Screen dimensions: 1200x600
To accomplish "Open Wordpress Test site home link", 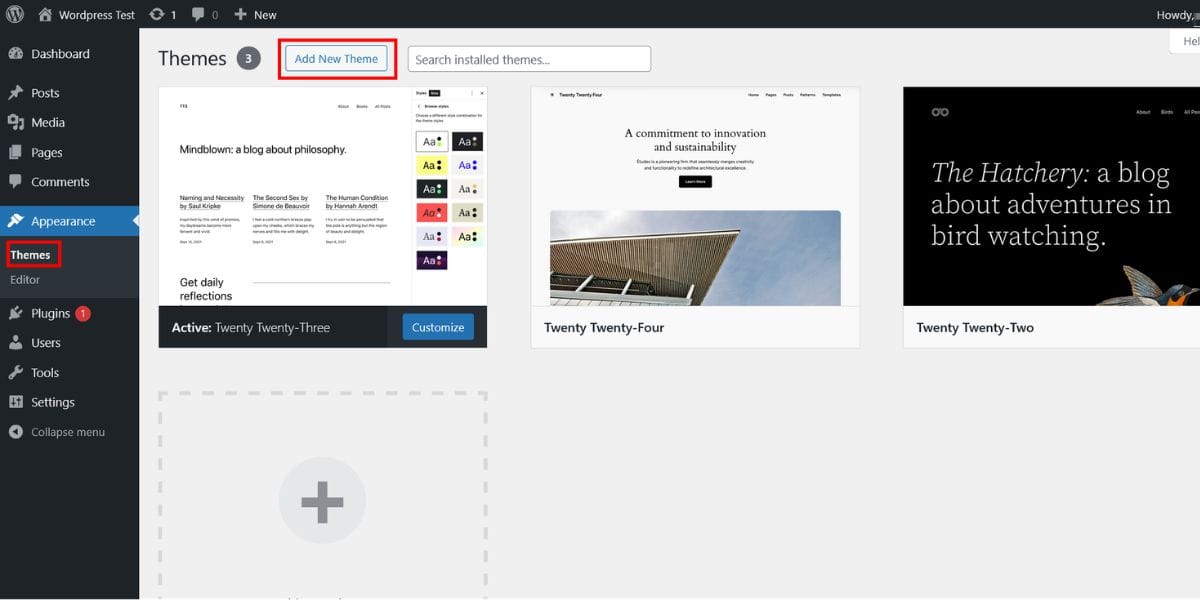I will click(x=87, y=15).
